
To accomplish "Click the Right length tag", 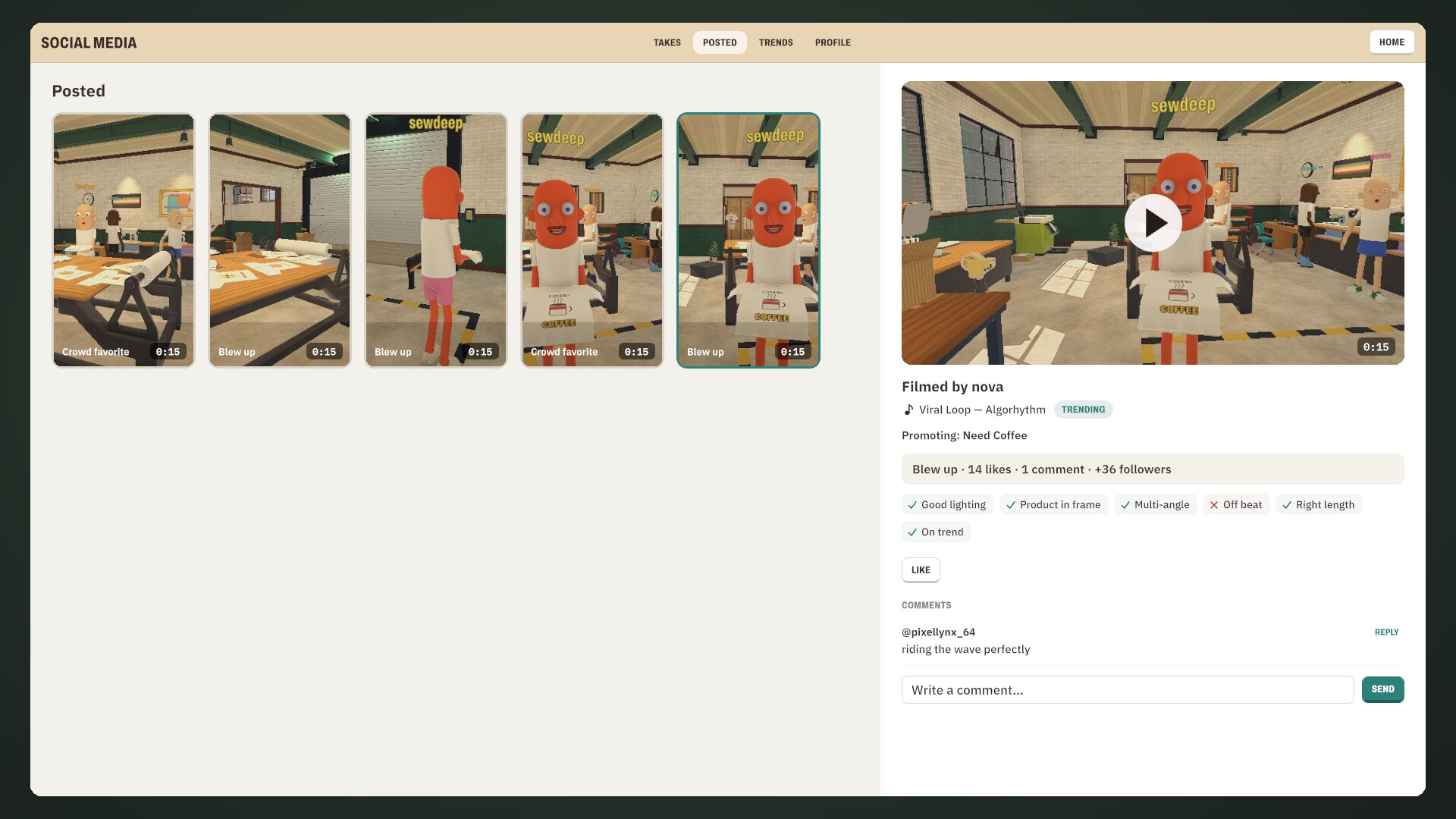I will coord(1319,505).
